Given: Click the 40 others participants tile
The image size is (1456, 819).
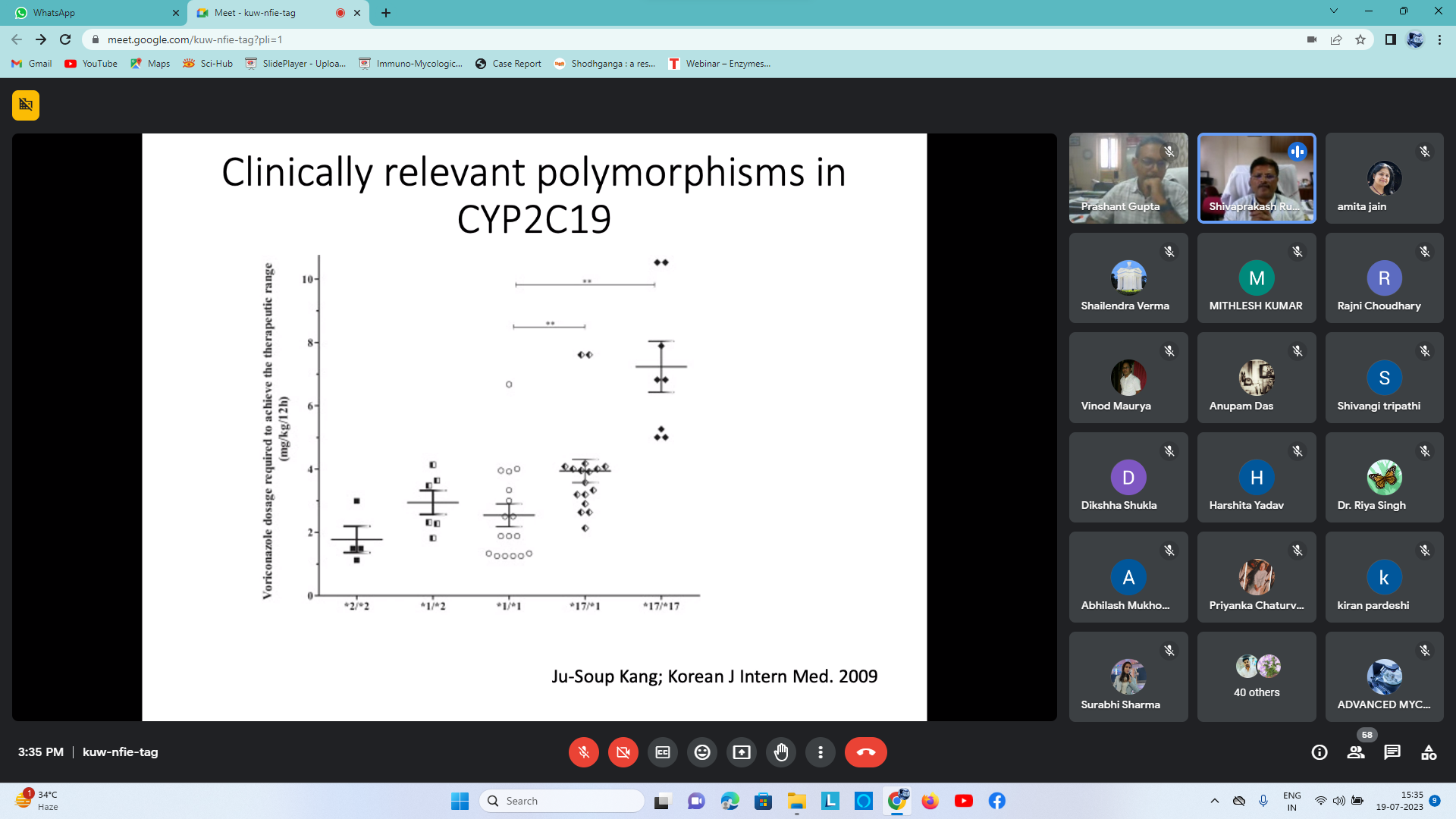Looking at the screenshot, I should (1257, 676).
